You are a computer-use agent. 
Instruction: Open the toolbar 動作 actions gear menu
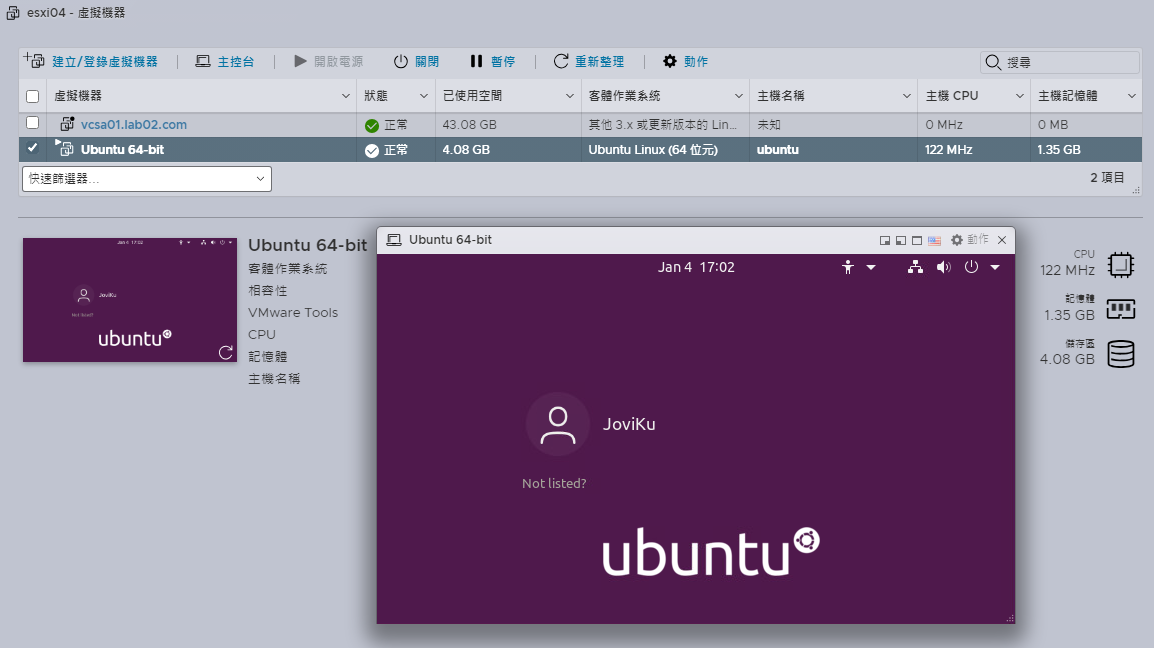(685, 62)
